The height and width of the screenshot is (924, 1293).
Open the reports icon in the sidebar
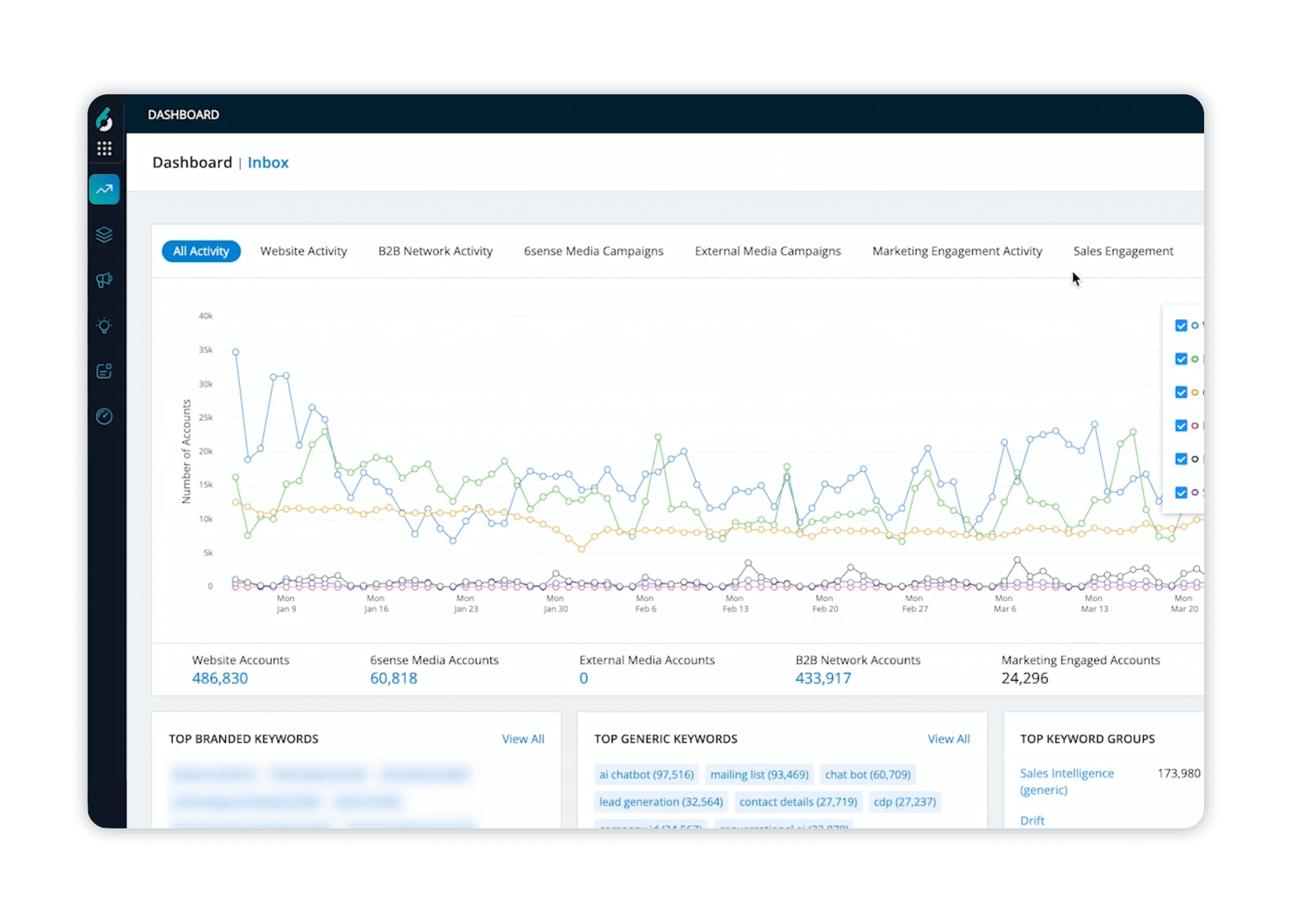[104, 371]
